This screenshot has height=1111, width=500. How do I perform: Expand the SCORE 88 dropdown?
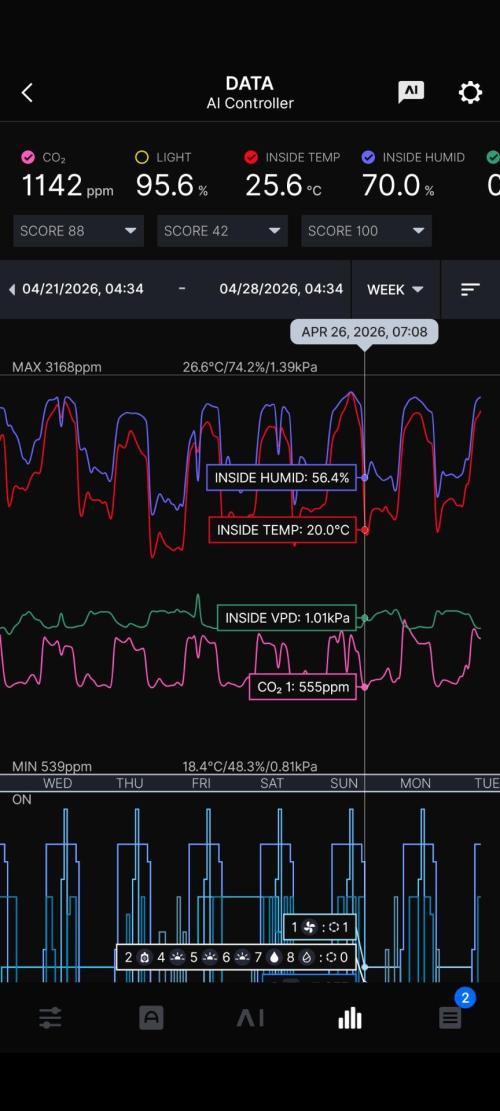click(79, 231)
